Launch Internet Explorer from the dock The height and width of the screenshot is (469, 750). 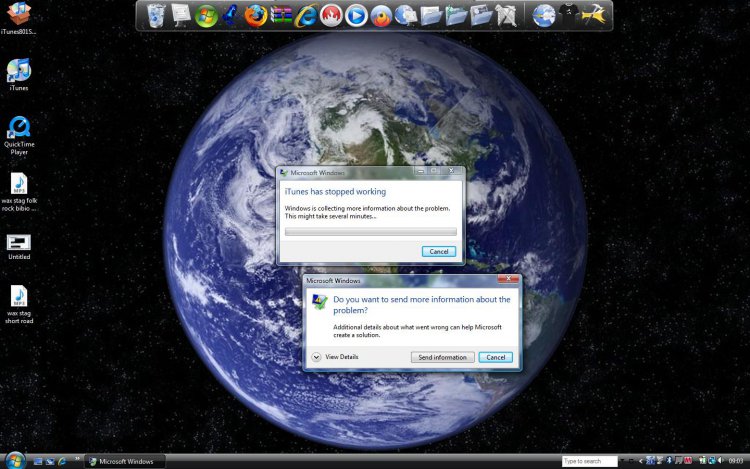(306, 16)
